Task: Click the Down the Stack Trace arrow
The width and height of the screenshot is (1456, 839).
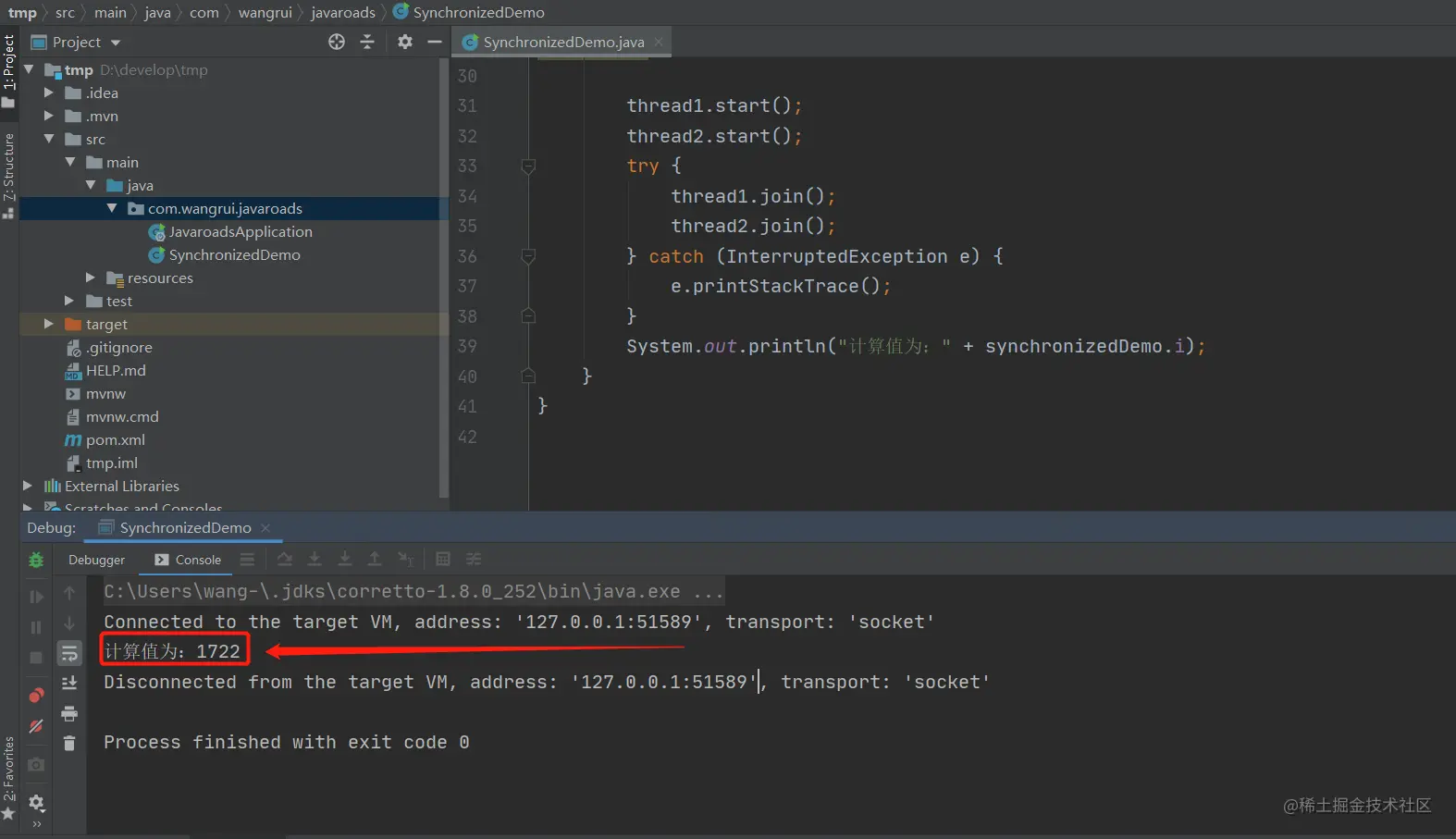Action: point(69,623)
